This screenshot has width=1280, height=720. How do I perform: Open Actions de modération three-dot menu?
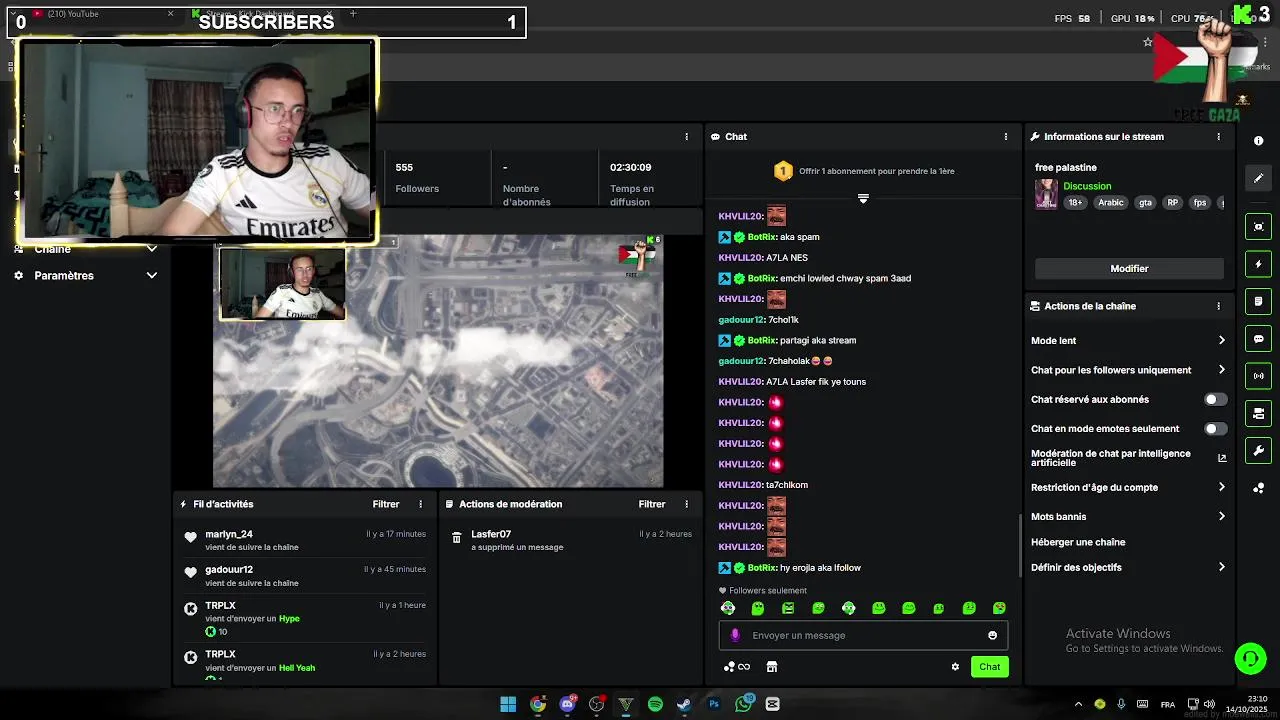pos(686,504)
